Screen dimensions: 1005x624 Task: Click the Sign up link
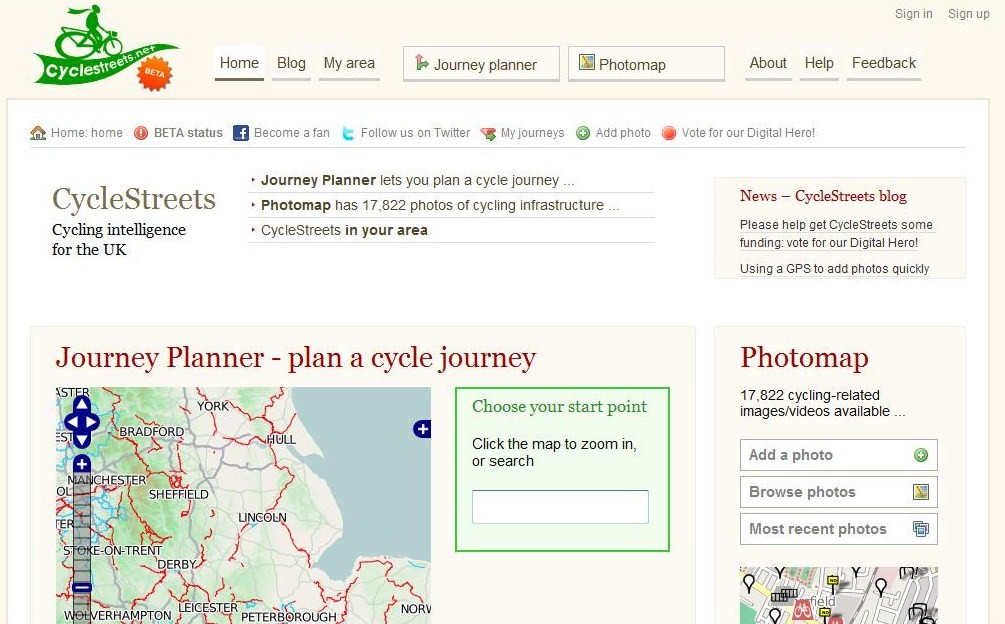click(x=968, y=13)
